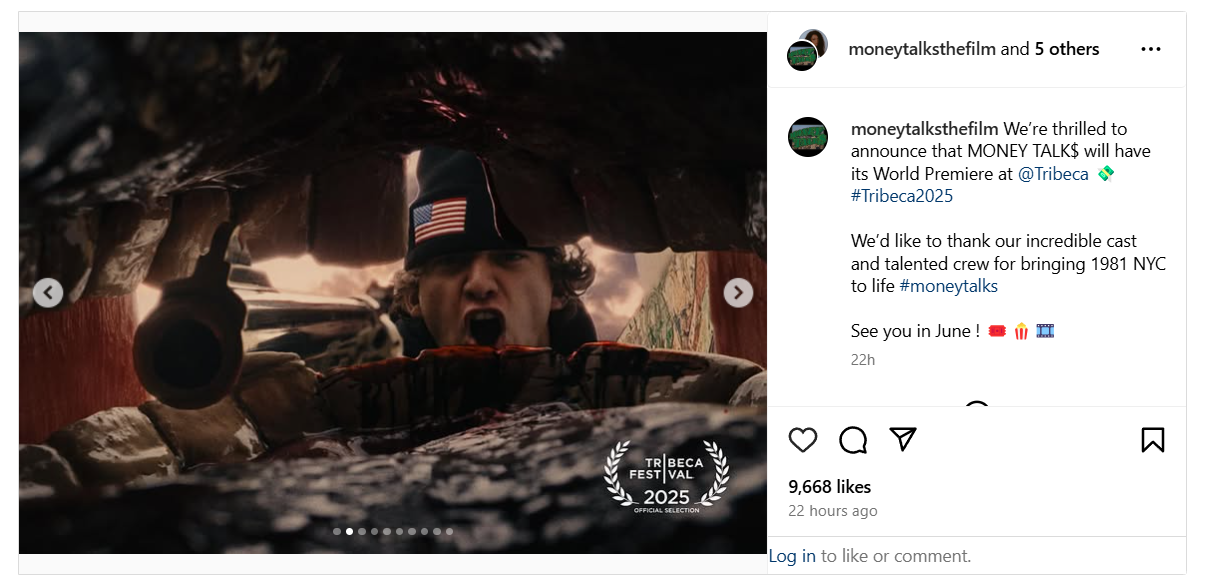Open the @Tribeca mention link
The width and height of the screenshot is (1208, 588).
coord(1053,174)
